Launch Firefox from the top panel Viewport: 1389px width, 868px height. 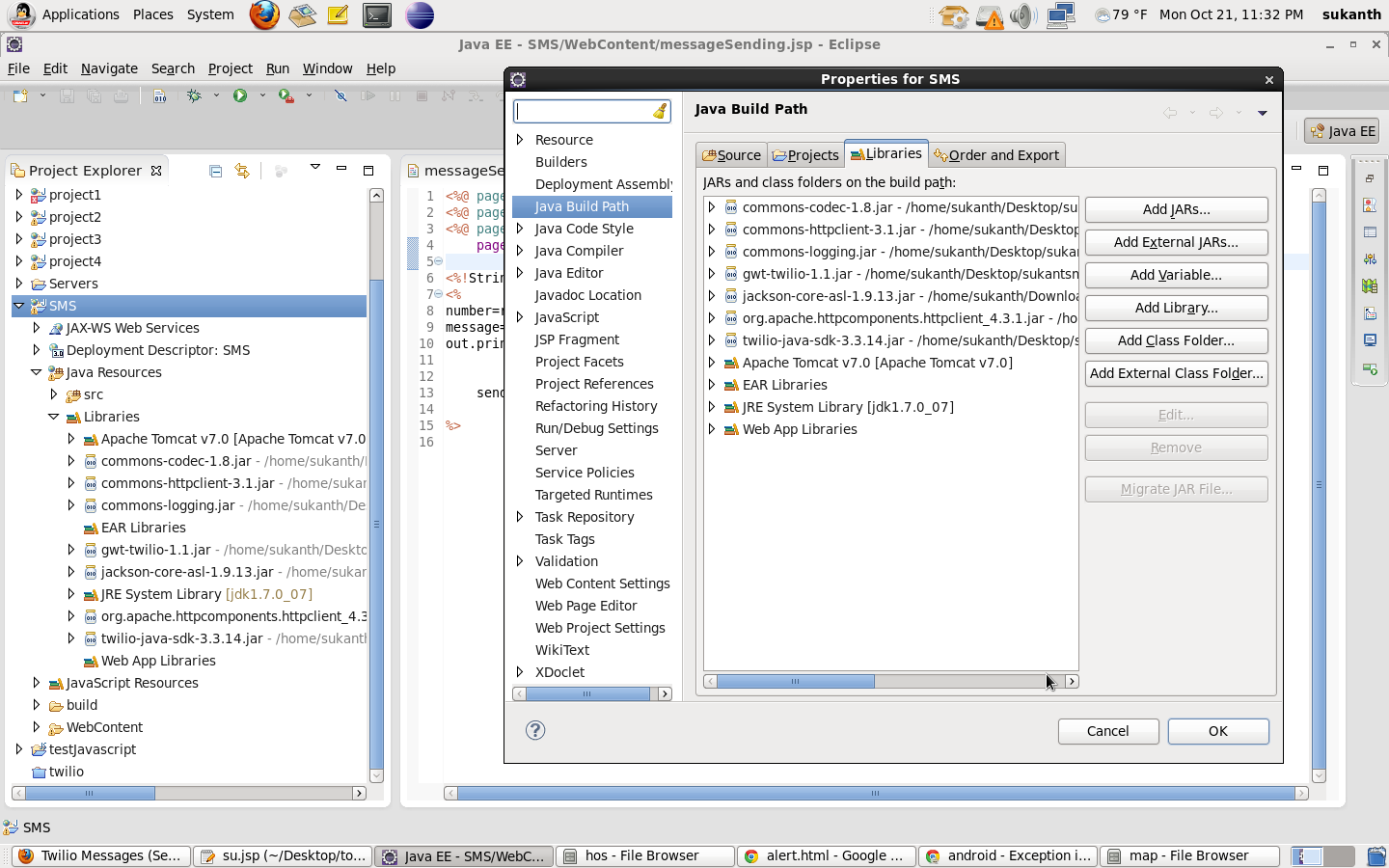click(x=264, y=14)
